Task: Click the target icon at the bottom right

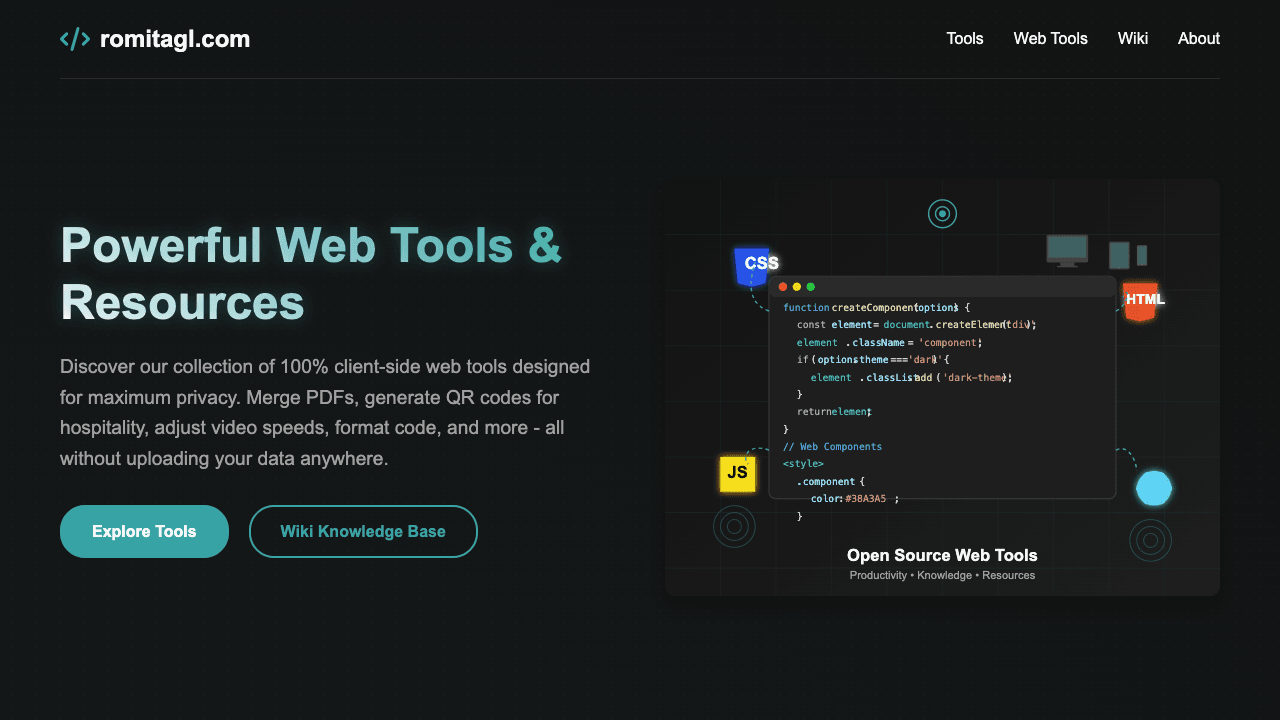Action: 1150,540
